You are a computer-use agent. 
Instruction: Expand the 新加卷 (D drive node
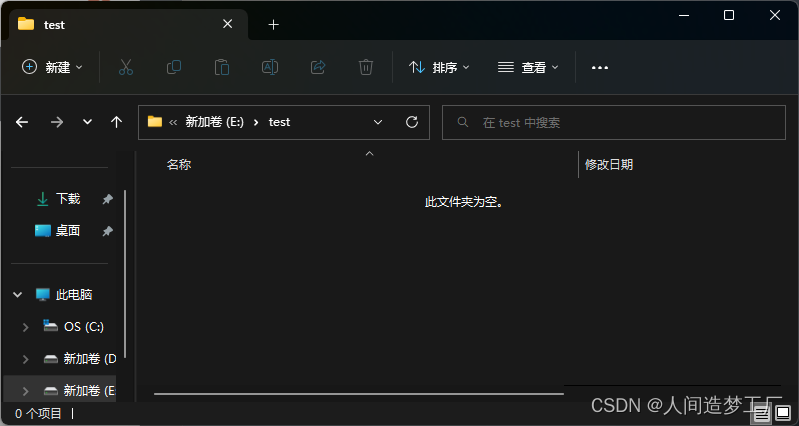[25, 359]
